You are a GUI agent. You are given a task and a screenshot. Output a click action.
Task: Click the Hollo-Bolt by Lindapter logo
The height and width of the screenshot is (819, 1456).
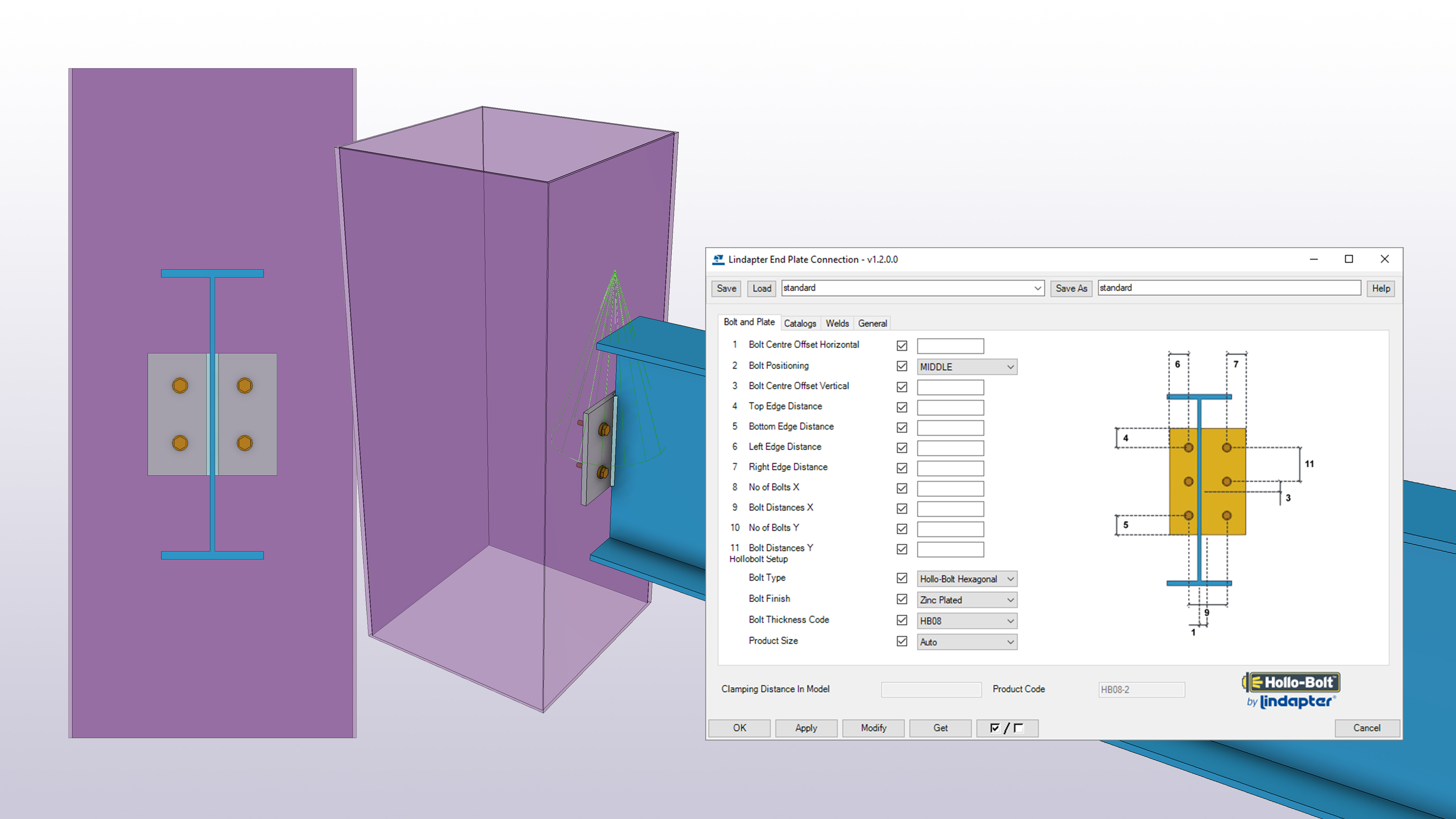pos(1290,691)
